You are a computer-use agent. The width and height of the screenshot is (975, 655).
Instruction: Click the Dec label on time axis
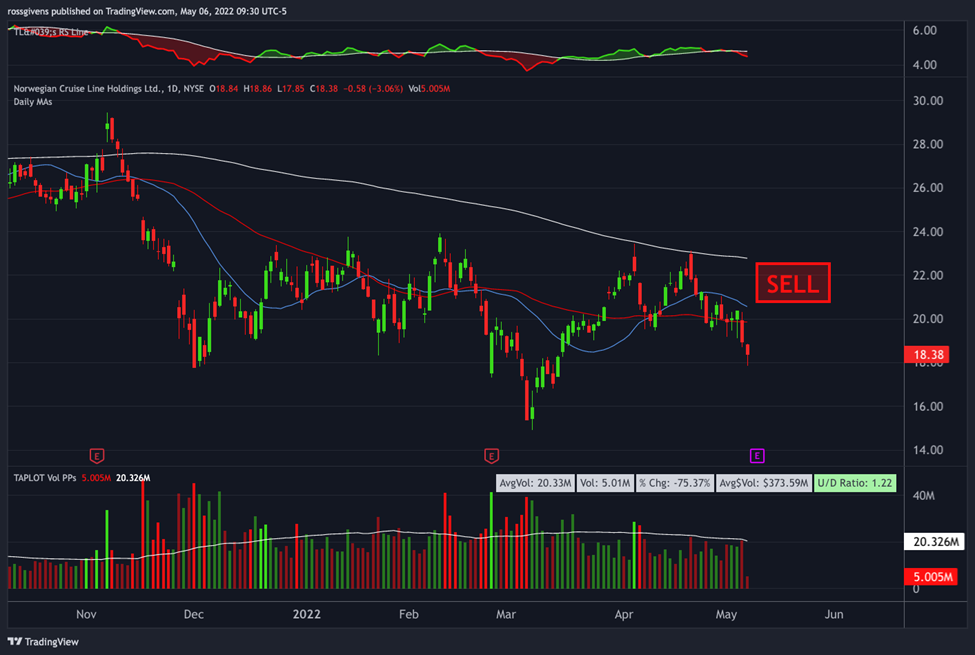193,615
